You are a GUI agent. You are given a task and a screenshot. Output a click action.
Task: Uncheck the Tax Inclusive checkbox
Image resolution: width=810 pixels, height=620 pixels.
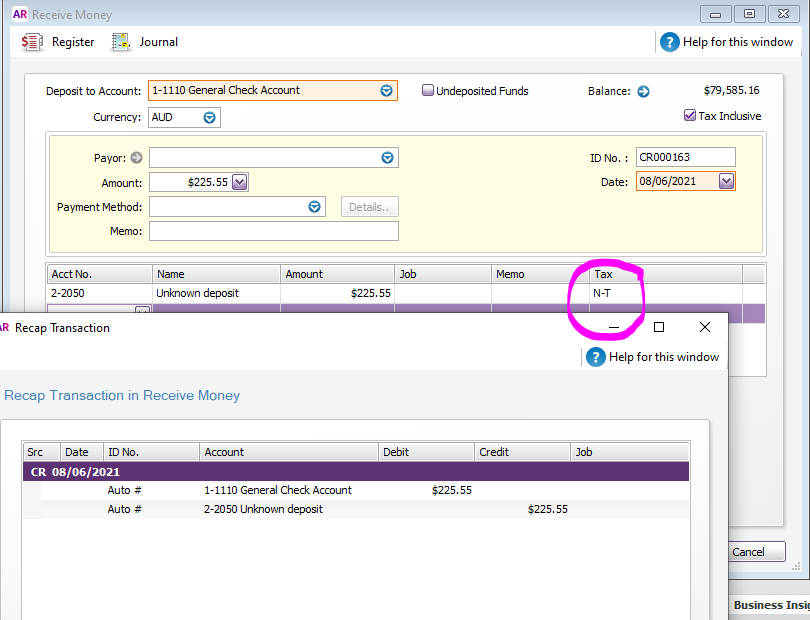690,116
